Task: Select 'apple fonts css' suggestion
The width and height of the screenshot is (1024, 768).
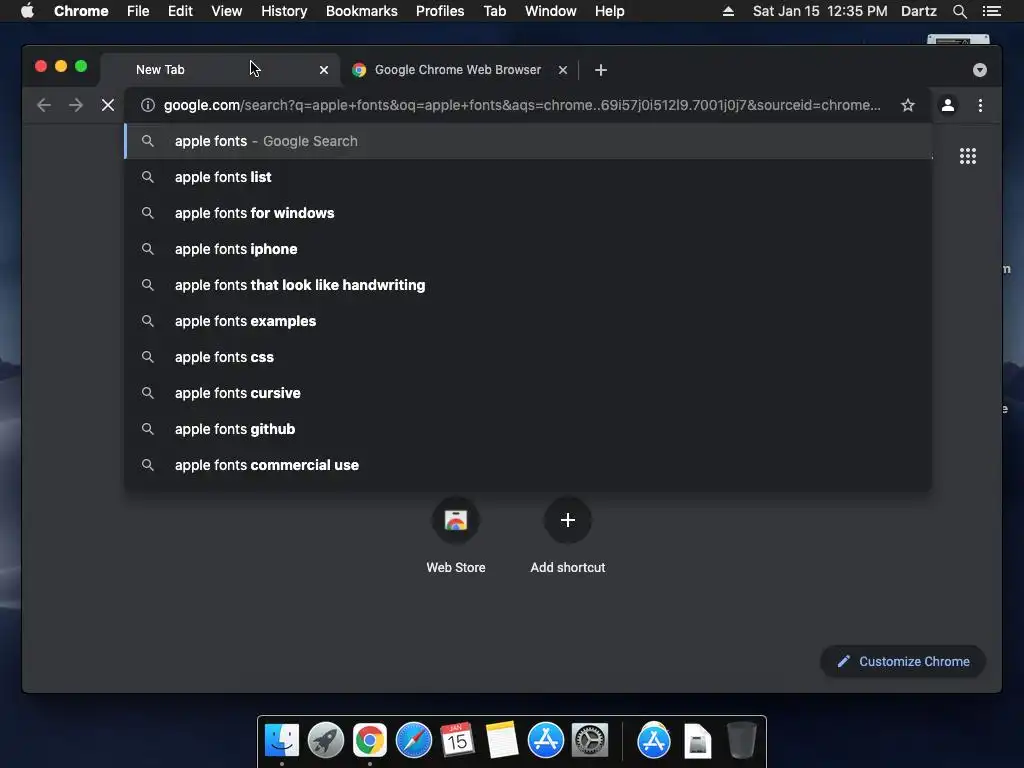Action: pos(528,357)
